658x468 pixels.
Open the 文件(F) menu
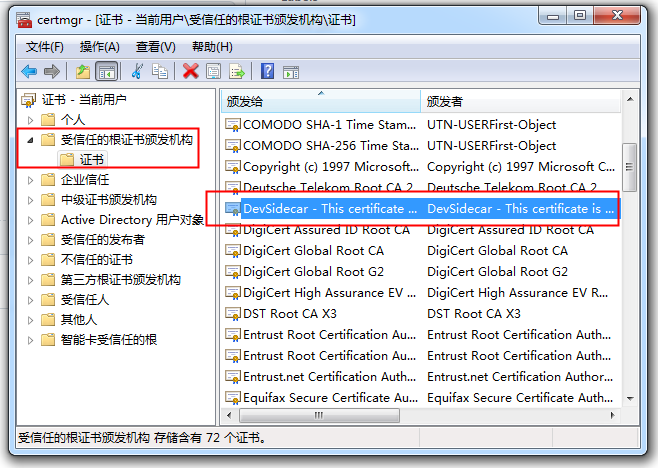tap(44, 47)
